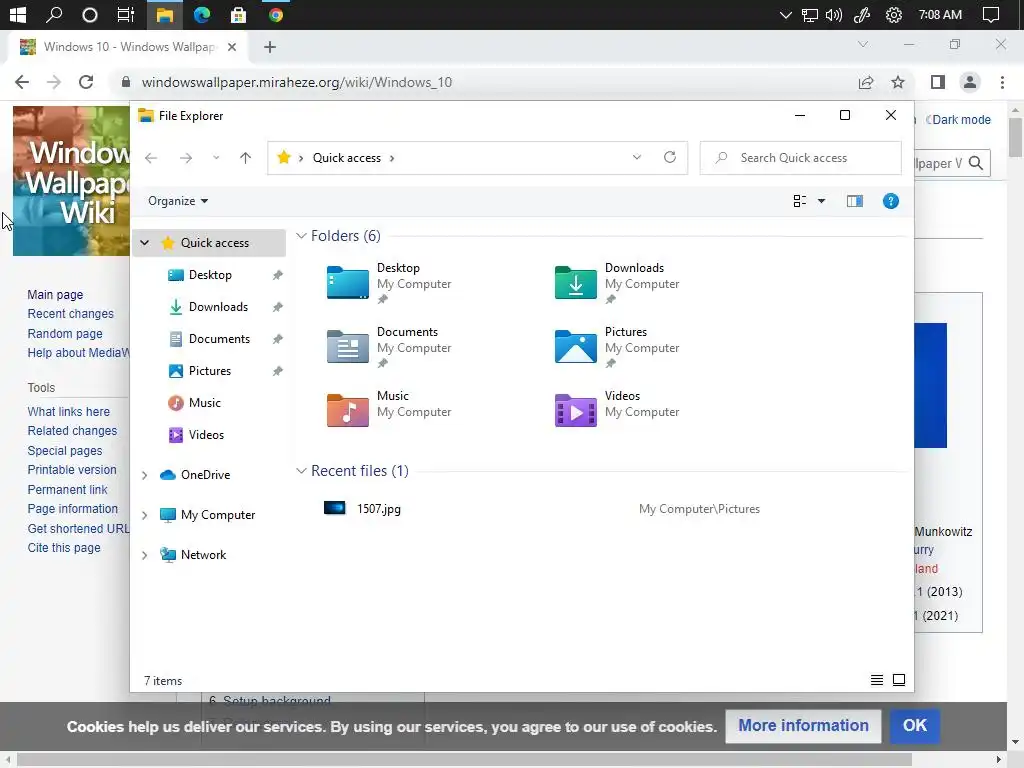Toggle Chrome side panel
This screenshot has width=1024, height=768.
[938, 82]
